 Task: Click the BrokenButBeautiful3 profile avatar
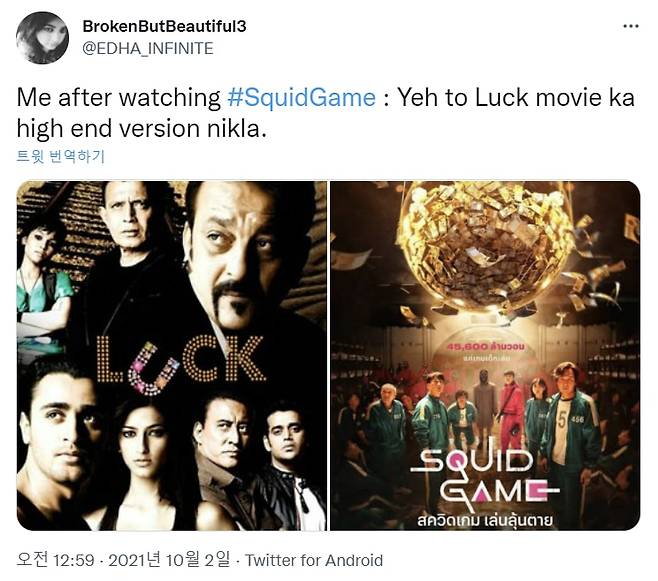click(x=42, y=38)
